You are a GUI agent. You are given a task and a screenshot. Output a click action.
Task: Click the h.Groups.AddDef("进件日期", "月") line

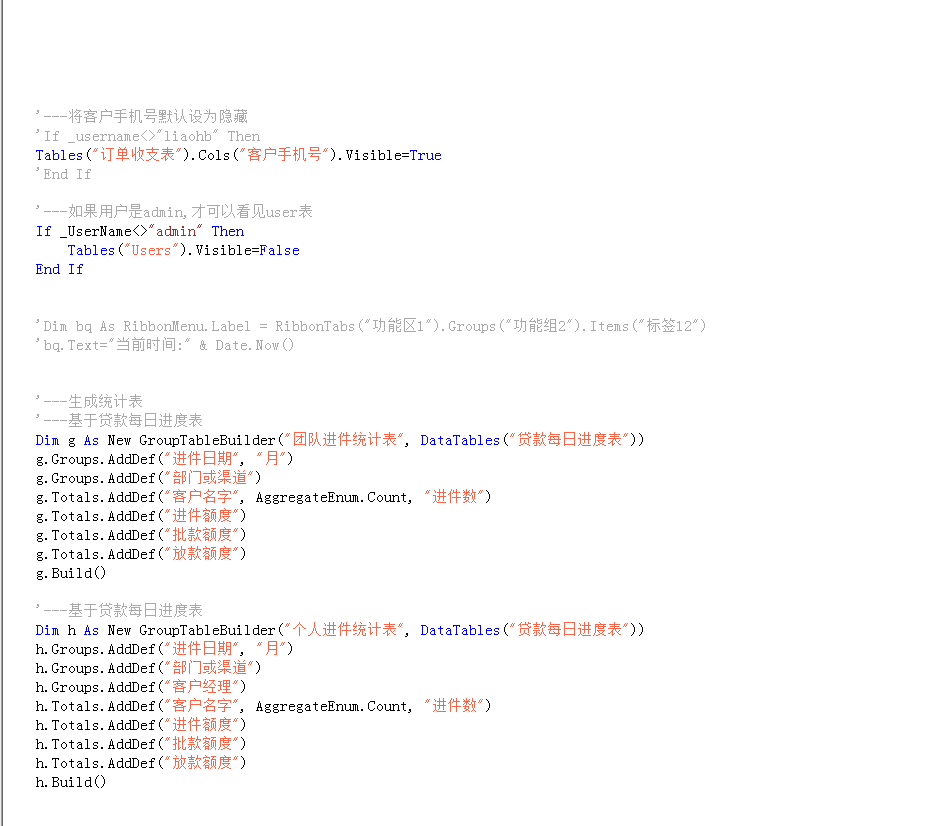(164, 649)
